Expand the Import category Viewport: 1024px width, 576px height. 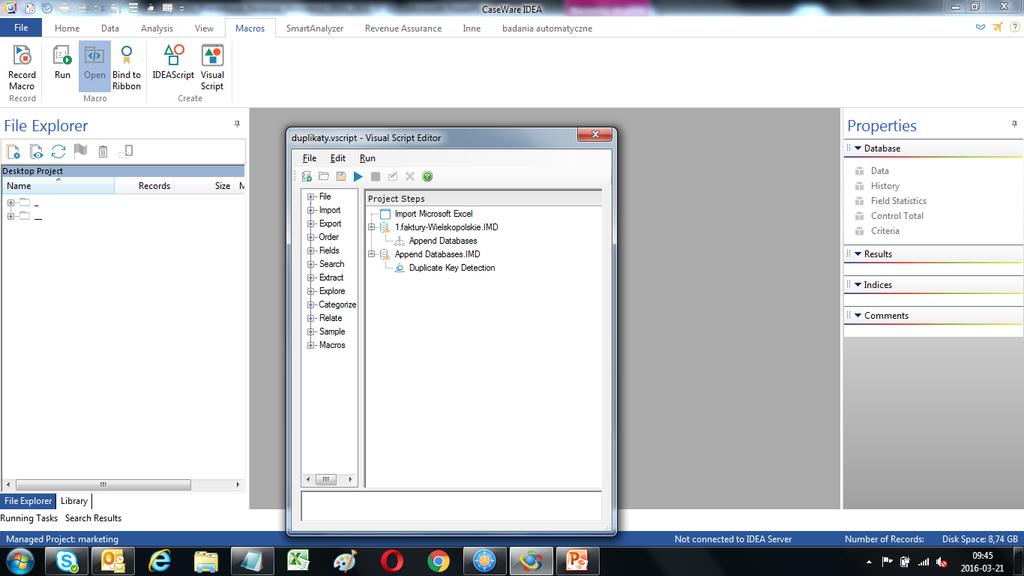click(311, 210)
